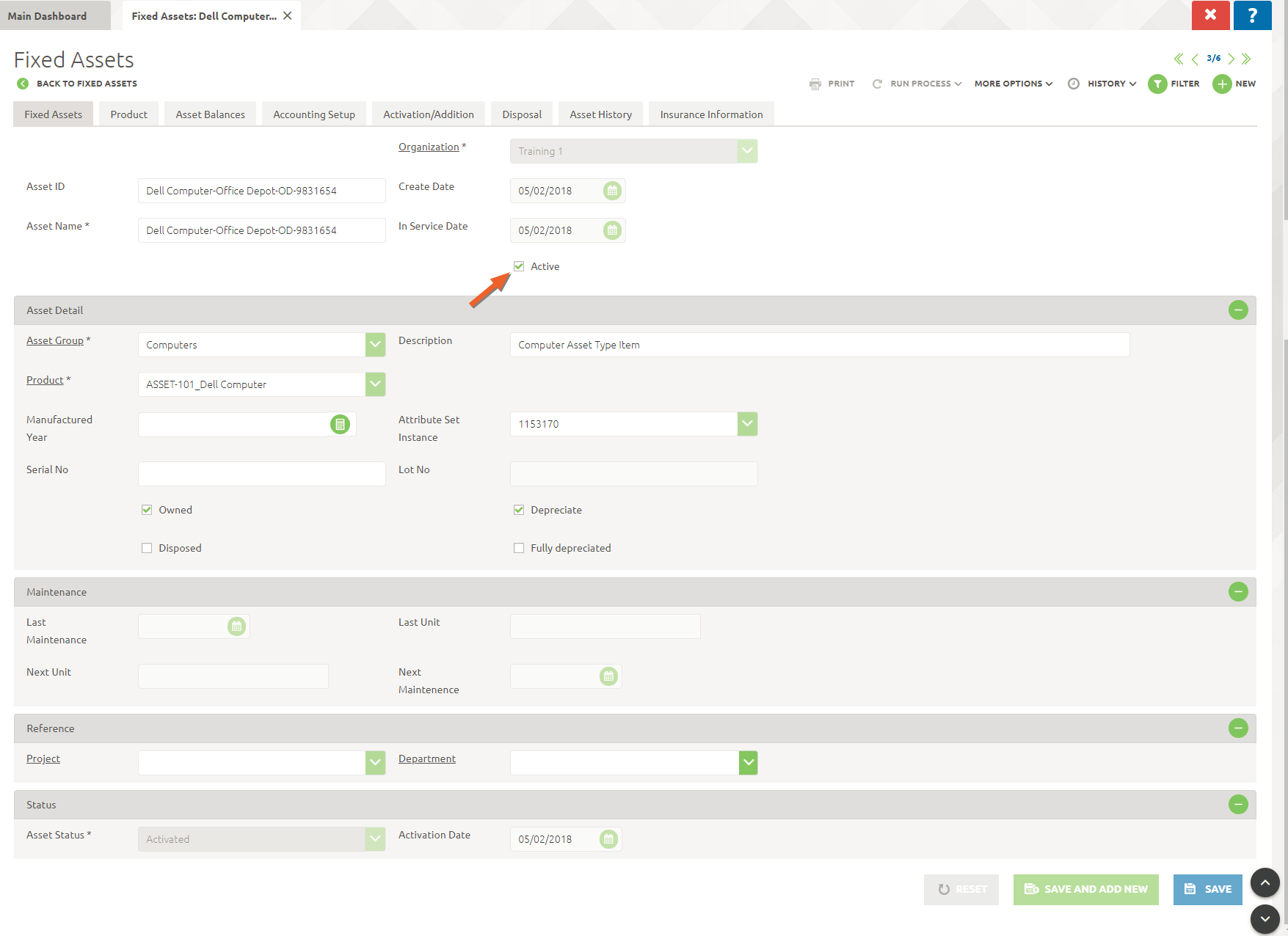Switch to the Asset Balances tab

(210, 114)
